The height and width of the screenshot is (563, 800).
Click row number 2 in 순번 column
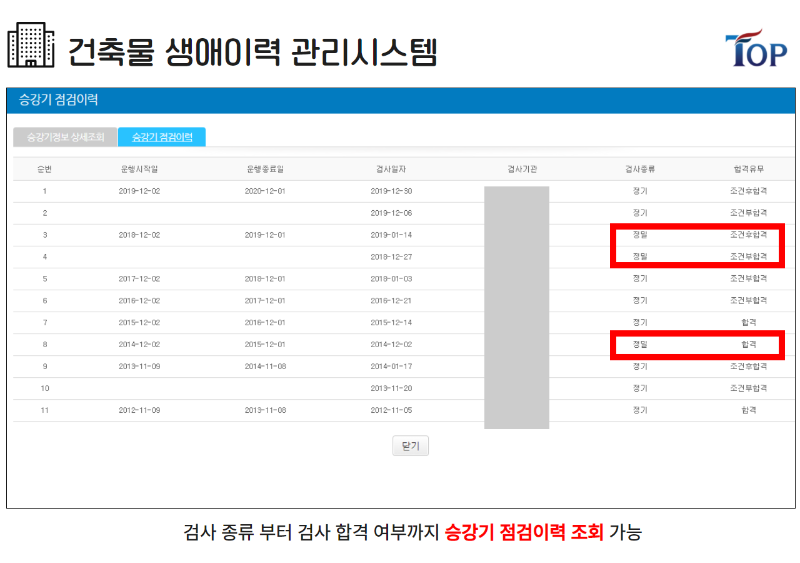[x=45, y=213]
